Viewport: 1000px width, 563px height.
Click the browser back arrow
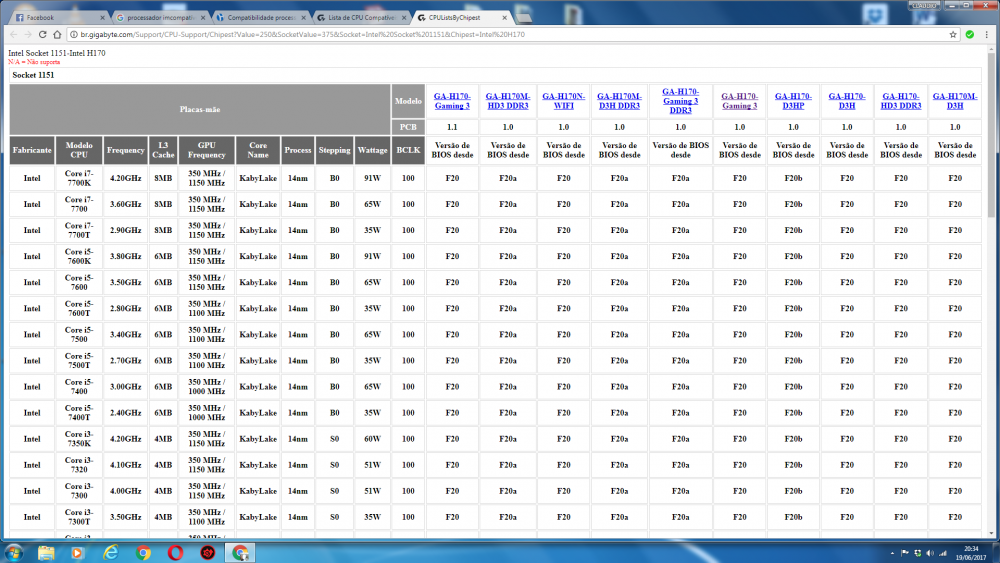pyautogui.click(x=12, y=34)
